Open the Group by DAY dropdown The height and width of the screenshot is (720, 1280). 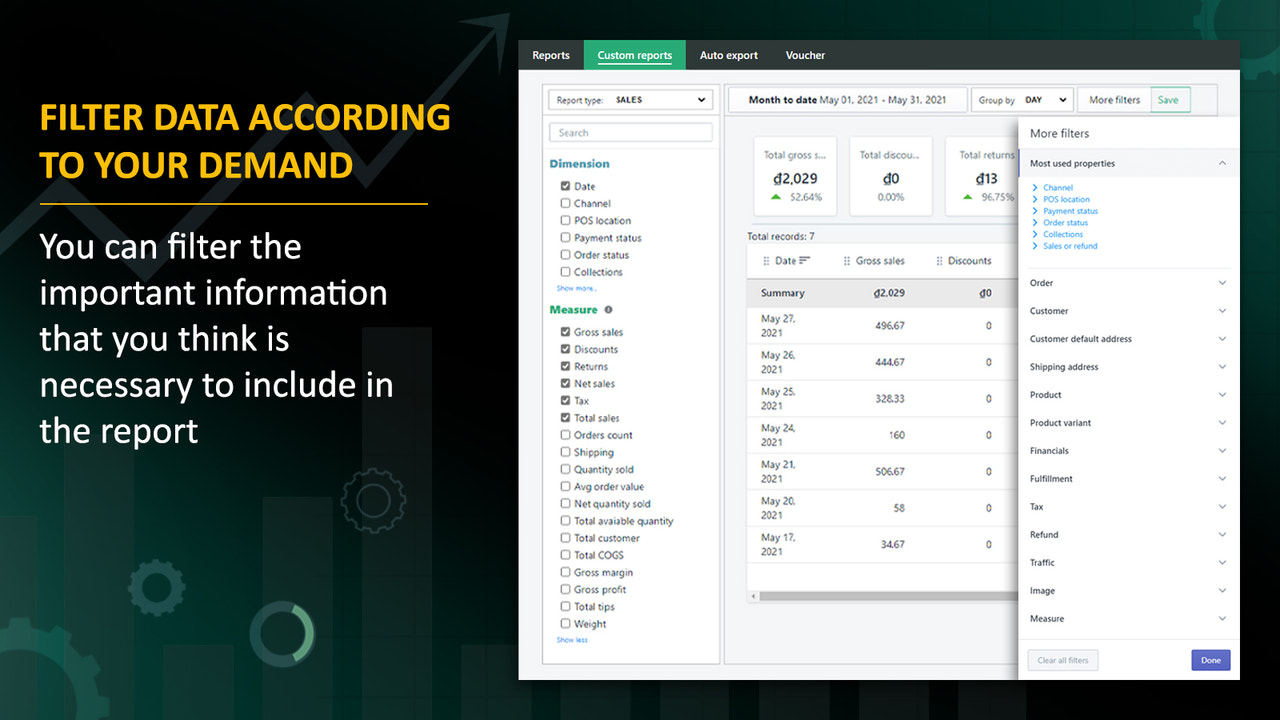1022,100
